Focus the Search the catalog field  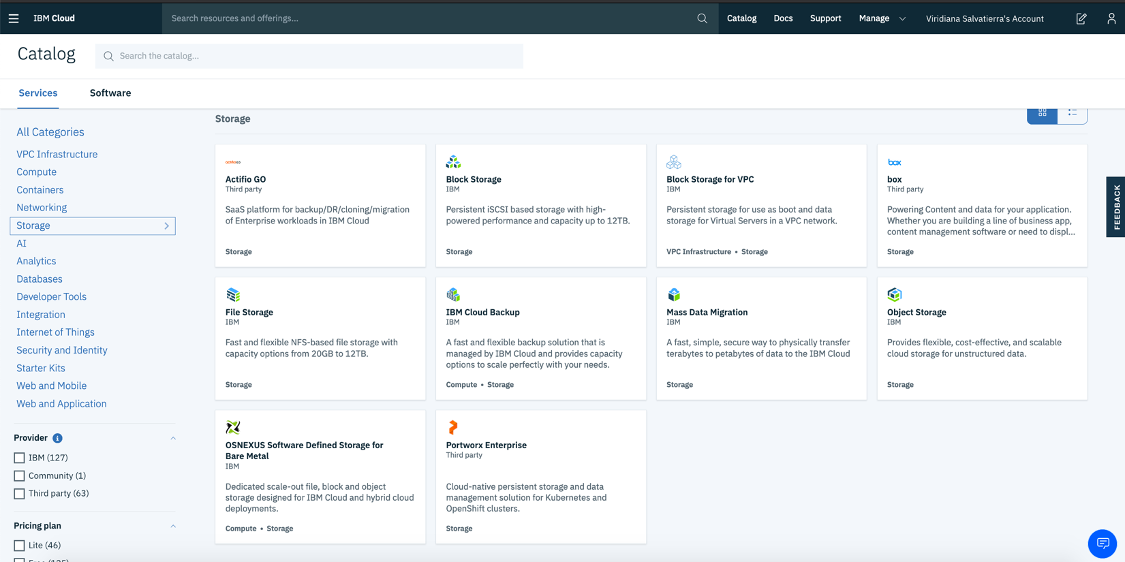309,56
